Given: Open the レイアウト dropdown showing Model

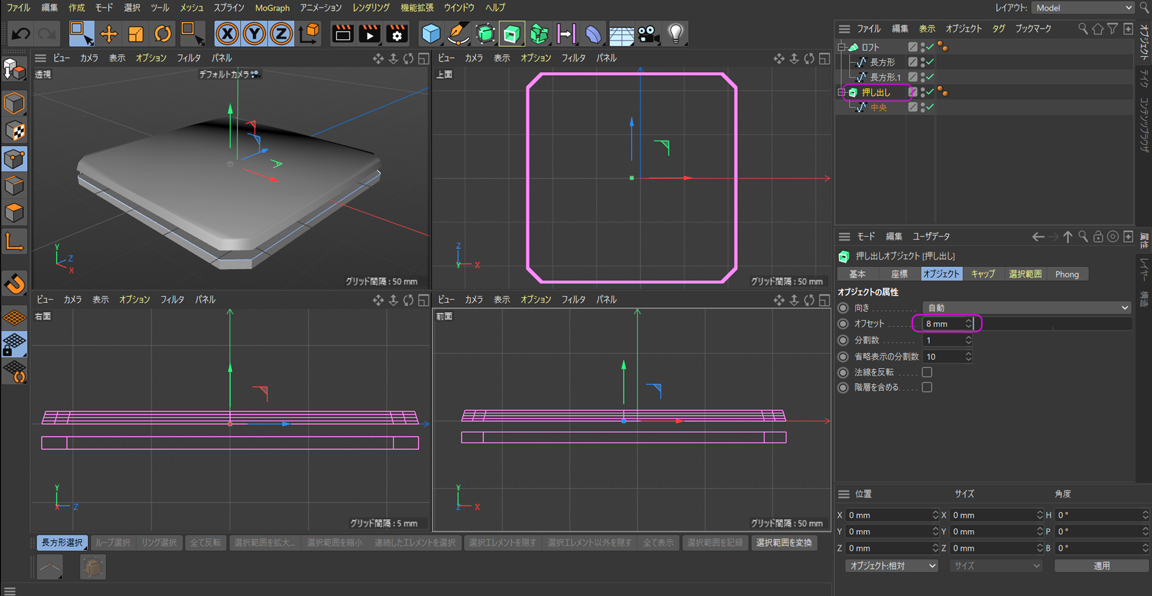Looking at the screenshot, I should pyautogui.click(x=1084, y=8).
